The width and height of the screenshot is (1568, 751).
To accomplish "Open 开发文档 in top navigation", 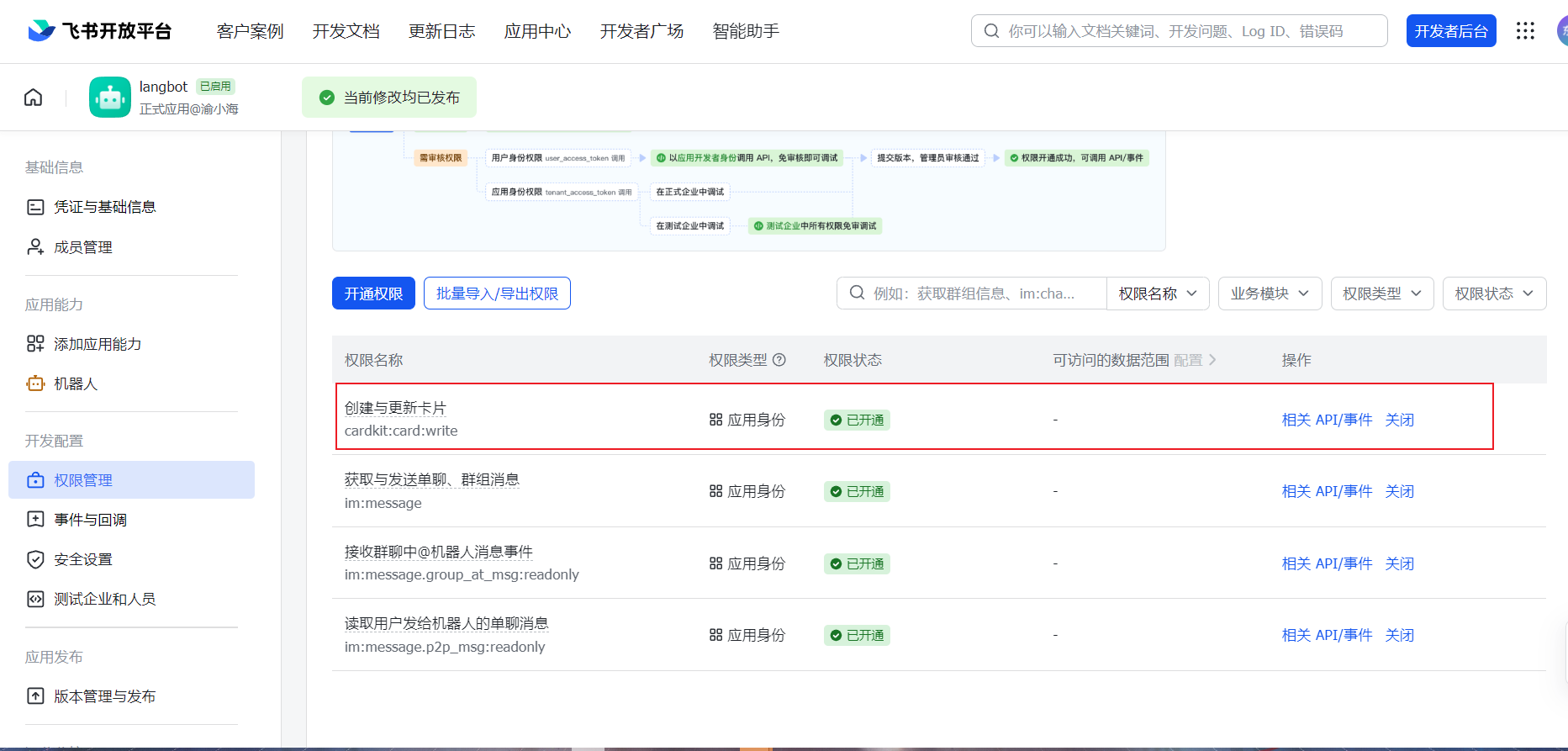I will click(x=346, y=31).
